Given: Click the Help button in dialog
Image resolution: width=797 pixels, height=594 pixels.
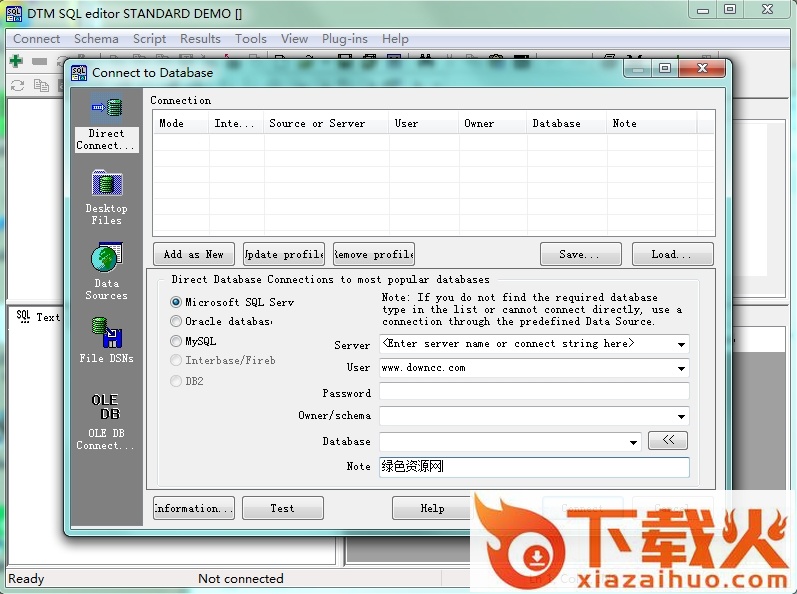Looking at the screenshot, I should (432, 508).
